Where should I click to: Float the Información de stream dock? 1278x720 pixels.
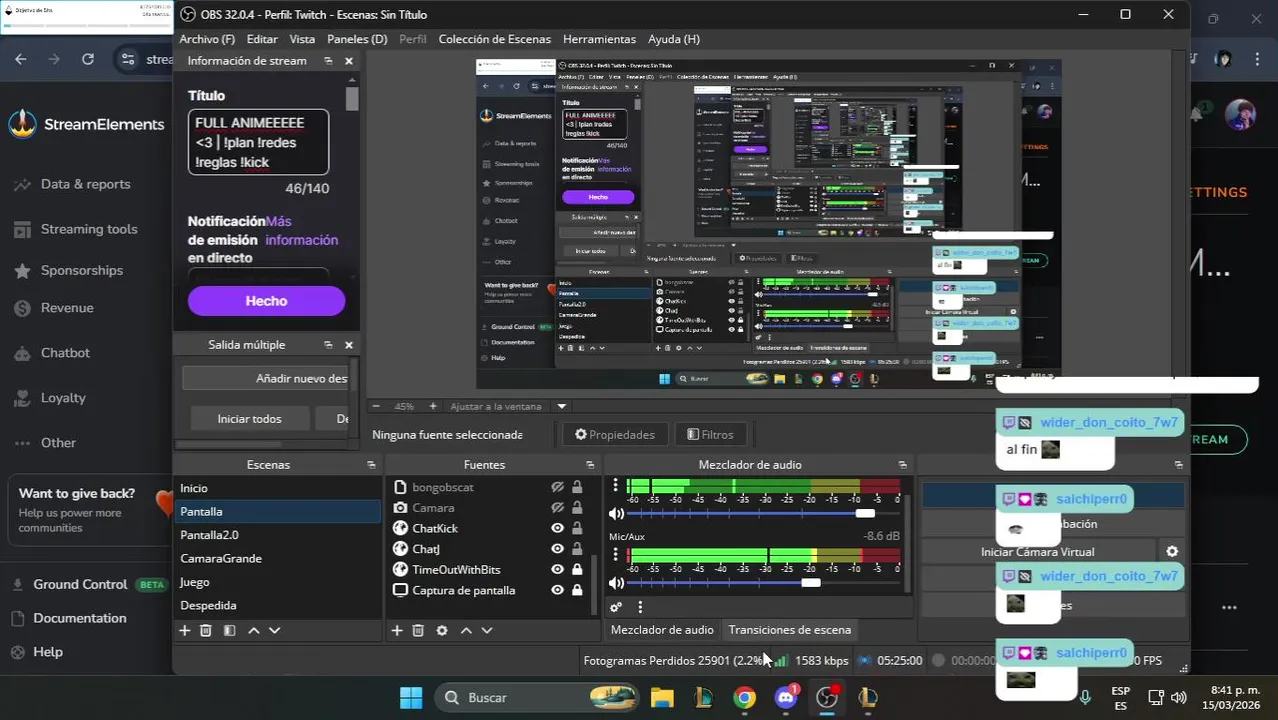(x=328, y=61)
